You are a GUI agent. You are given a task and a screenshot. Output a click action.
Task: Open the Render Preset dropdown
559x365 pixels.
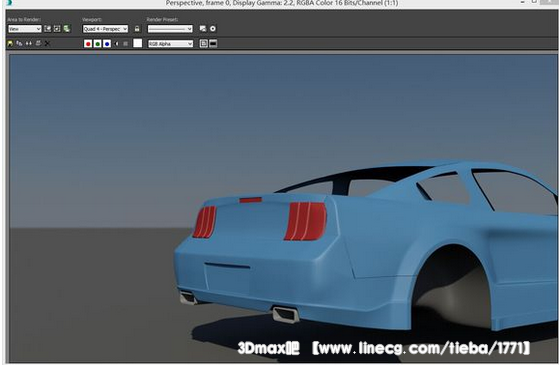tap(170, 29)
